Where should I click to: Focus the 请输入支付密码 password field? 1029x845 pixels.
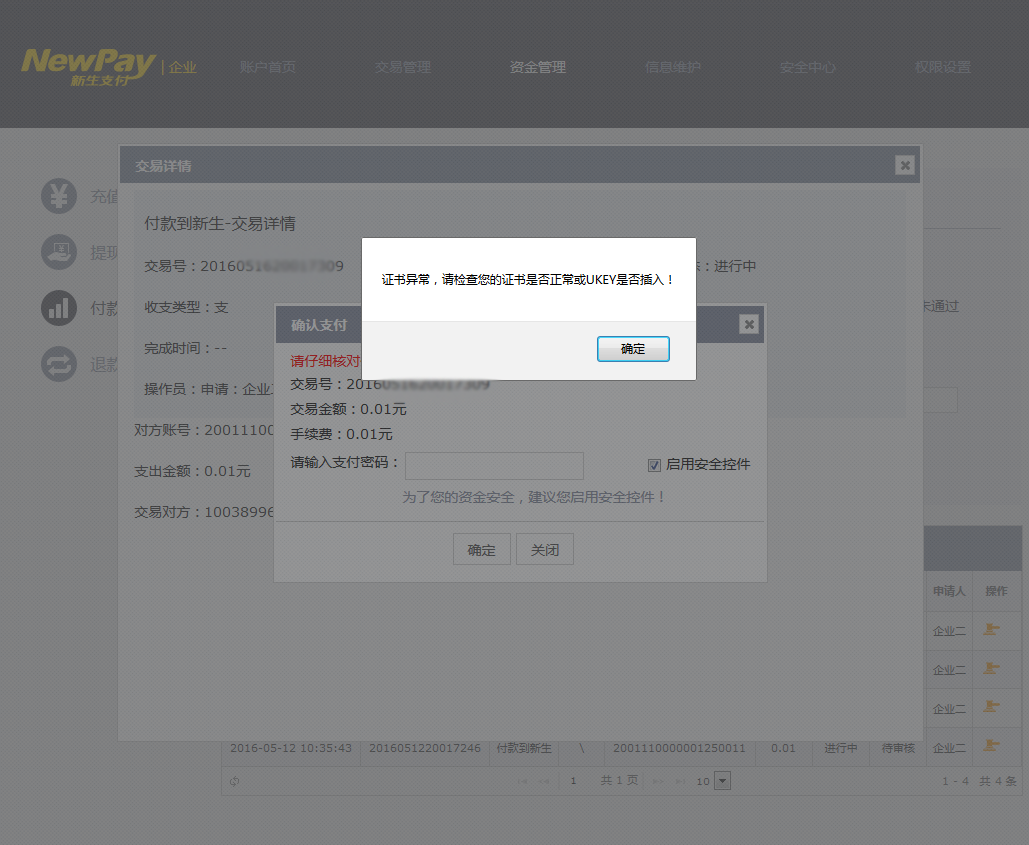(494, 465)
